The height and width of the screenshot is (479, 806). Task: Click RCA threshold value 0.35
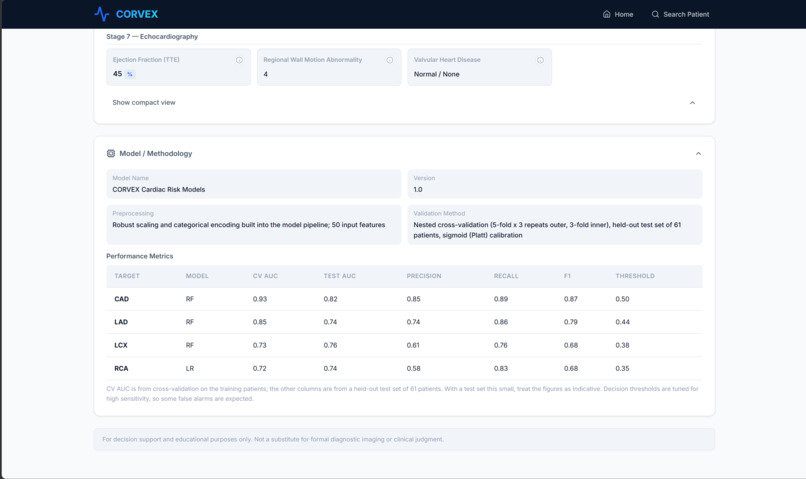[x=622, y=368]
